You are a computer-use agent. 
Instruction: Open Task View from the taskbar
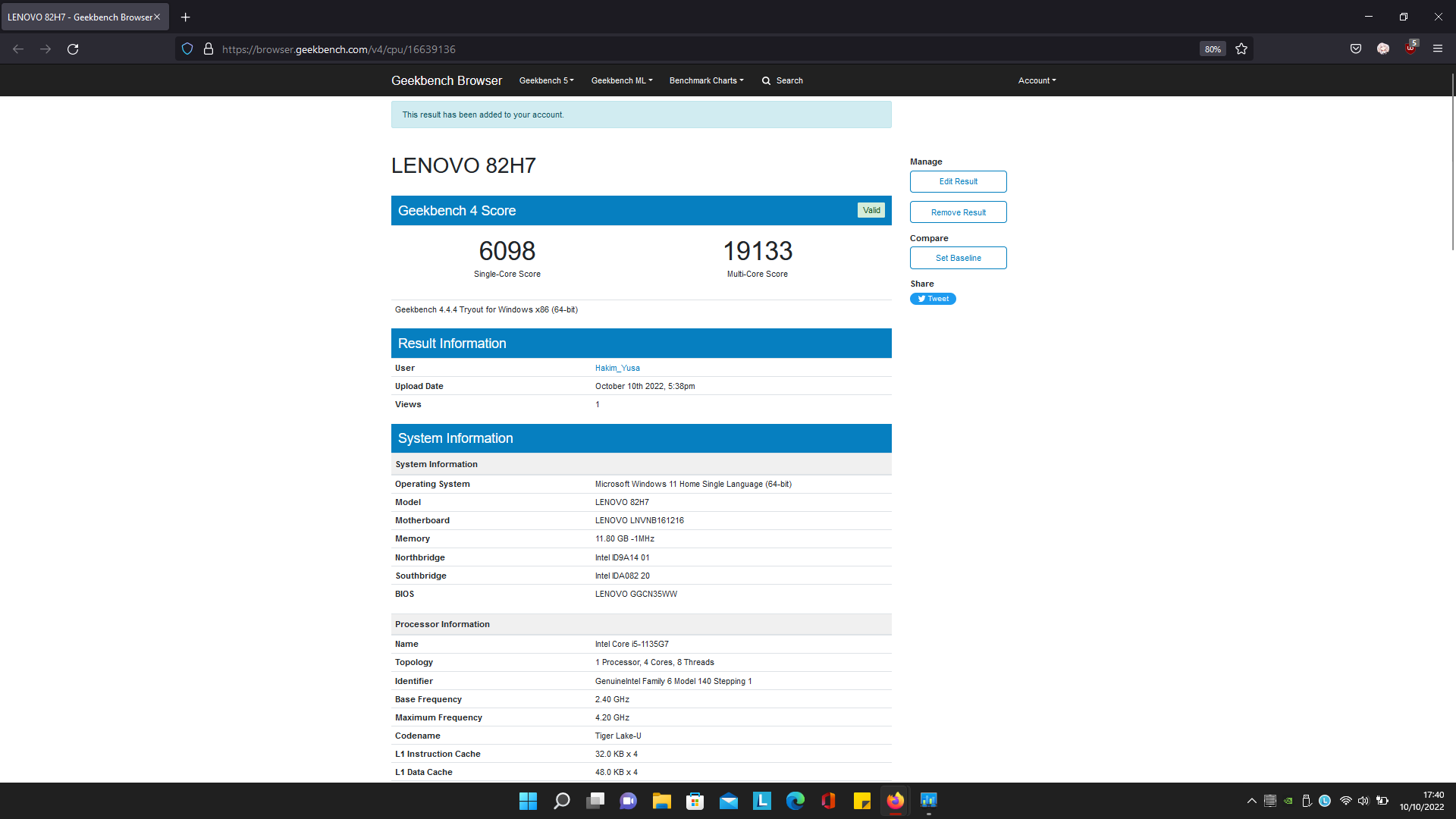pyautogui.click(x=595, y=801)
